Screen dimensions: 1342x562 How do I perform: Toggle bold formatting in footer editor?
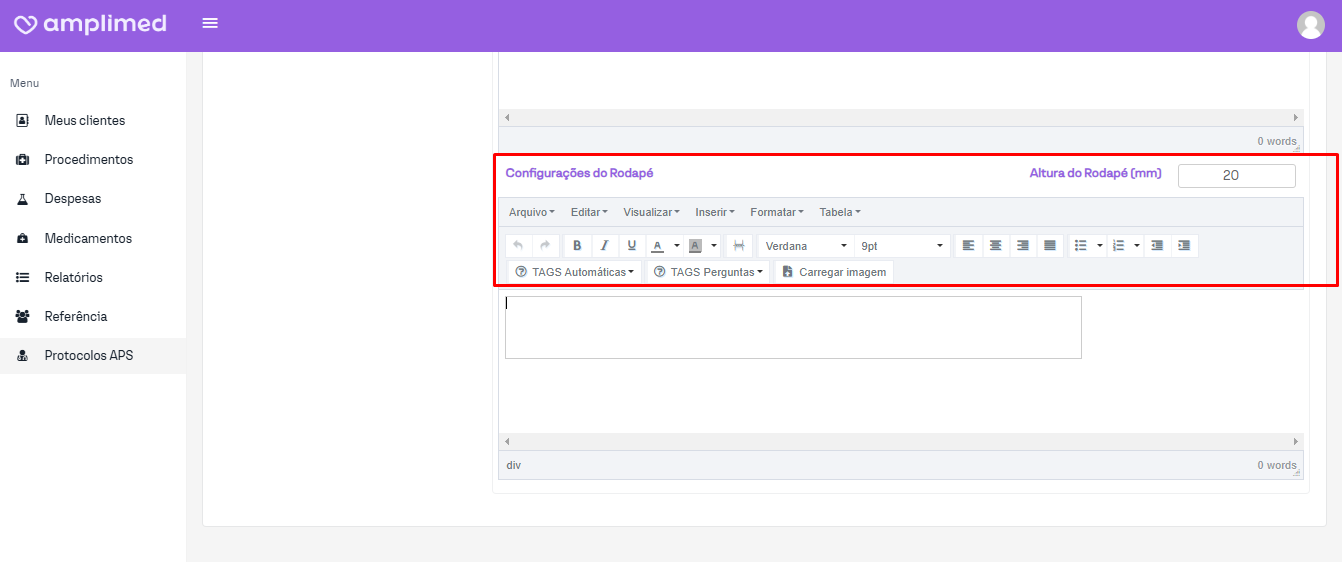coord(577,246)
